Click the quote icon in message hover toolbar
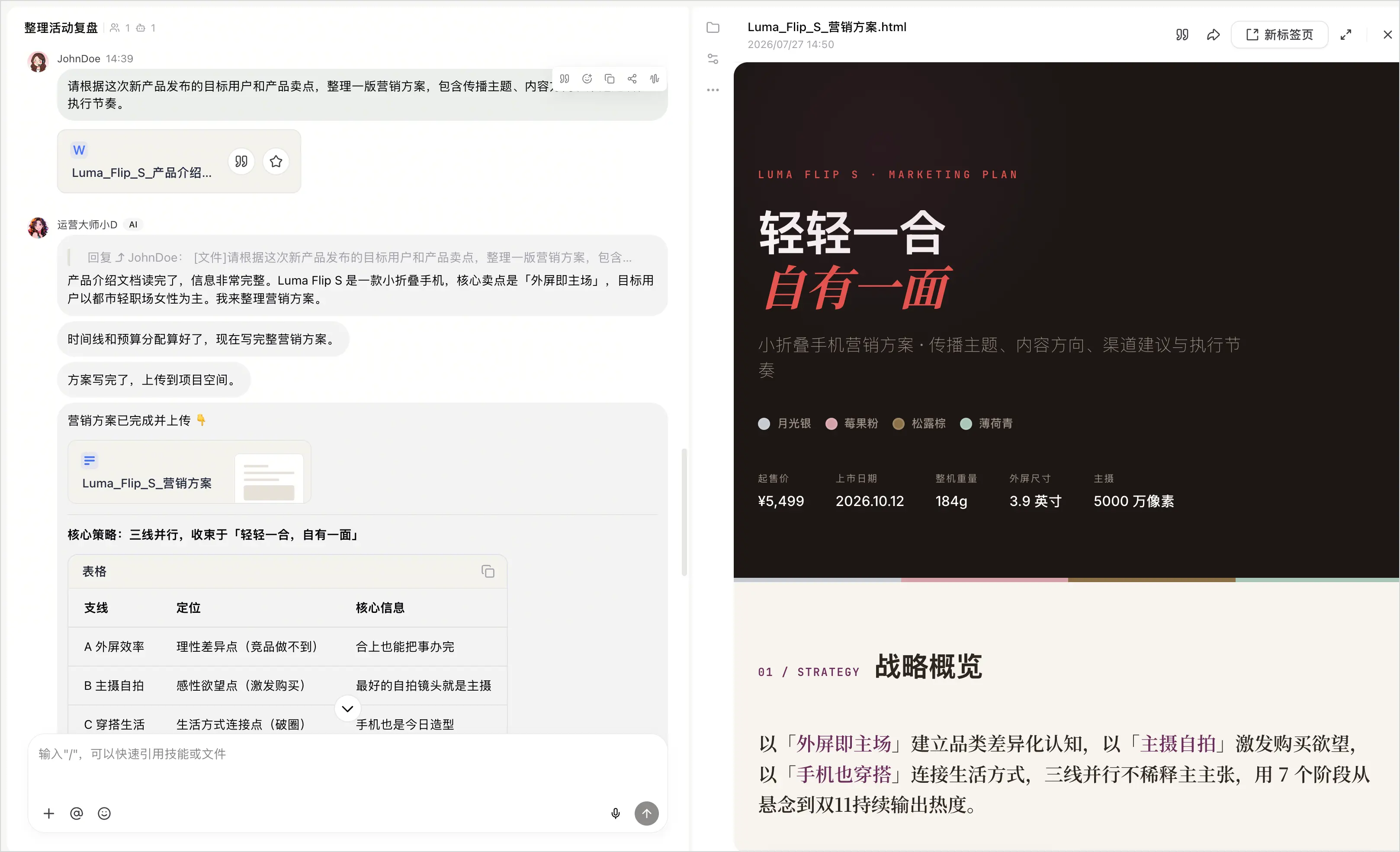 (x=564, y=79)
